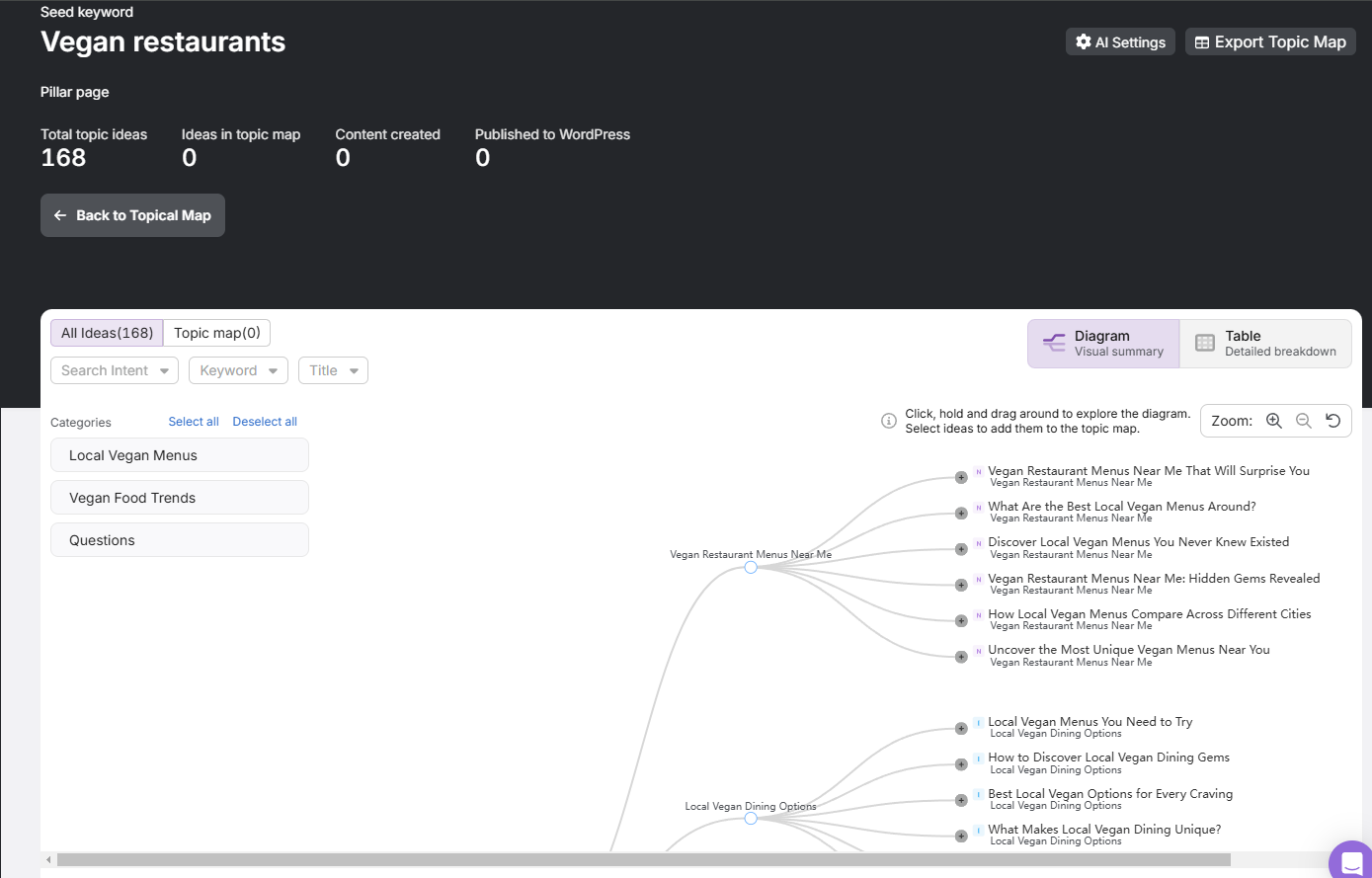Click the info icon beside the diagram instructions
The image size is (1372, 878).
(x=889, y=421)
